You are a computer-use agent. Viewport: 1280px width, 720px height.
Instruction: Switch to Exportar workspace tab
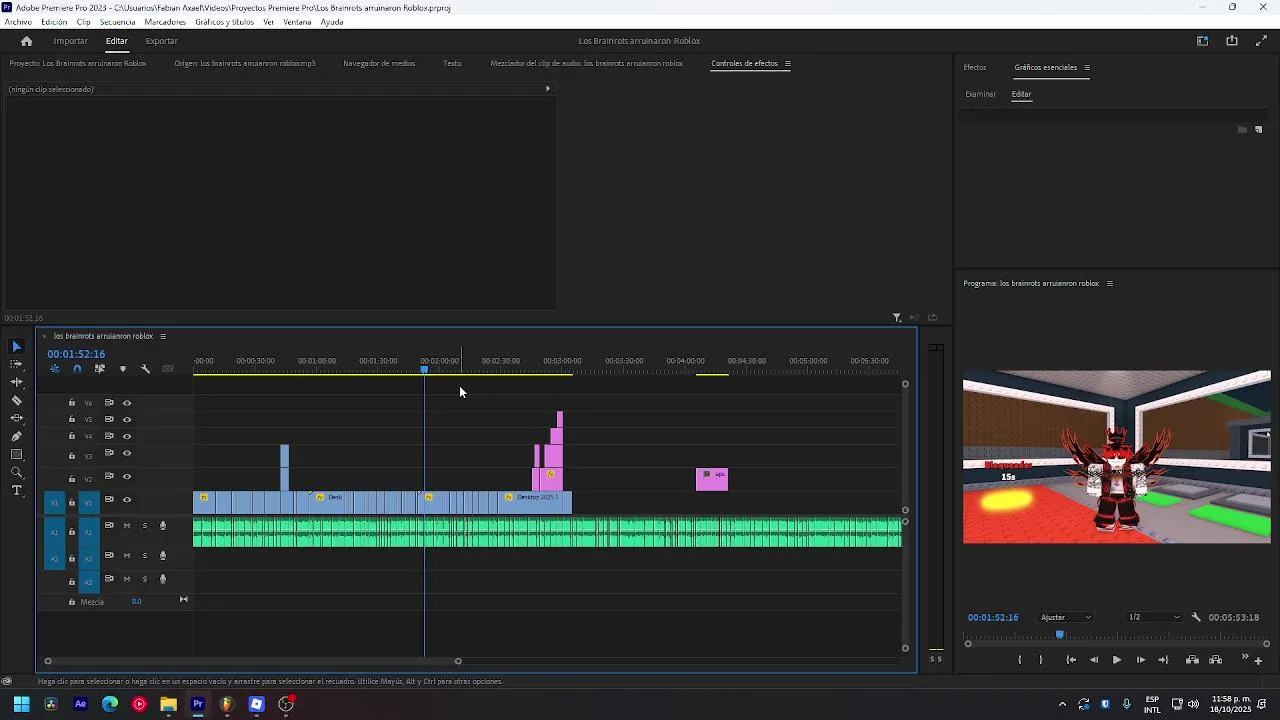161,41
